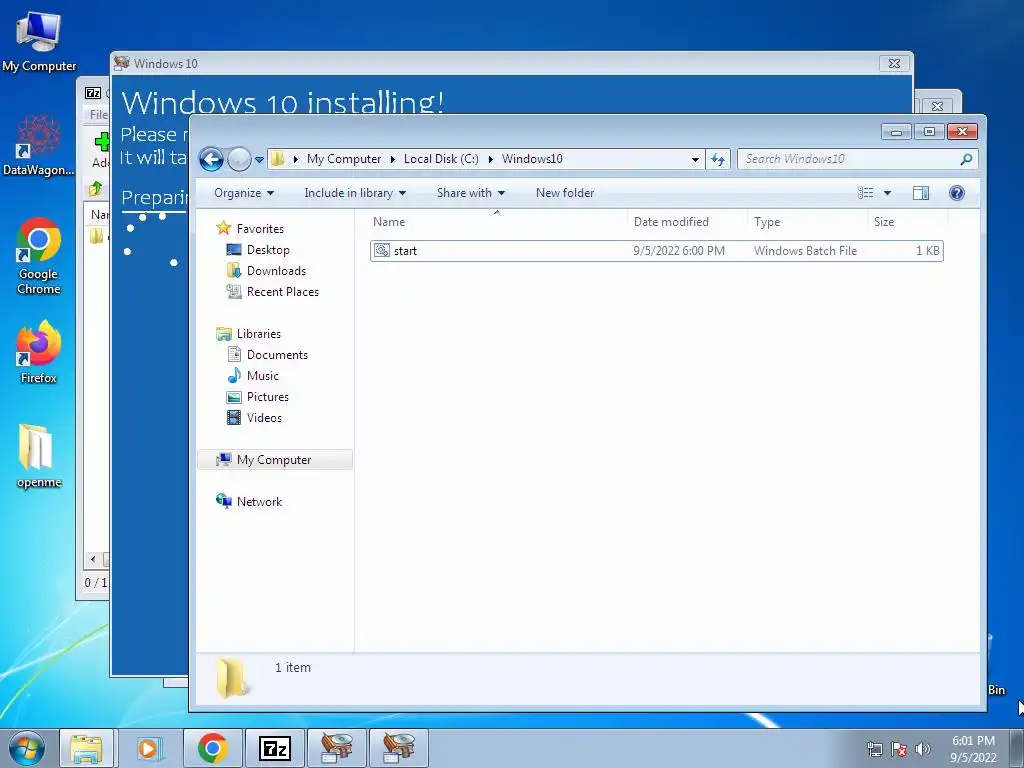1024x768 pixels.
Task: Click the network tray icon
Action: tap(874, 749)
